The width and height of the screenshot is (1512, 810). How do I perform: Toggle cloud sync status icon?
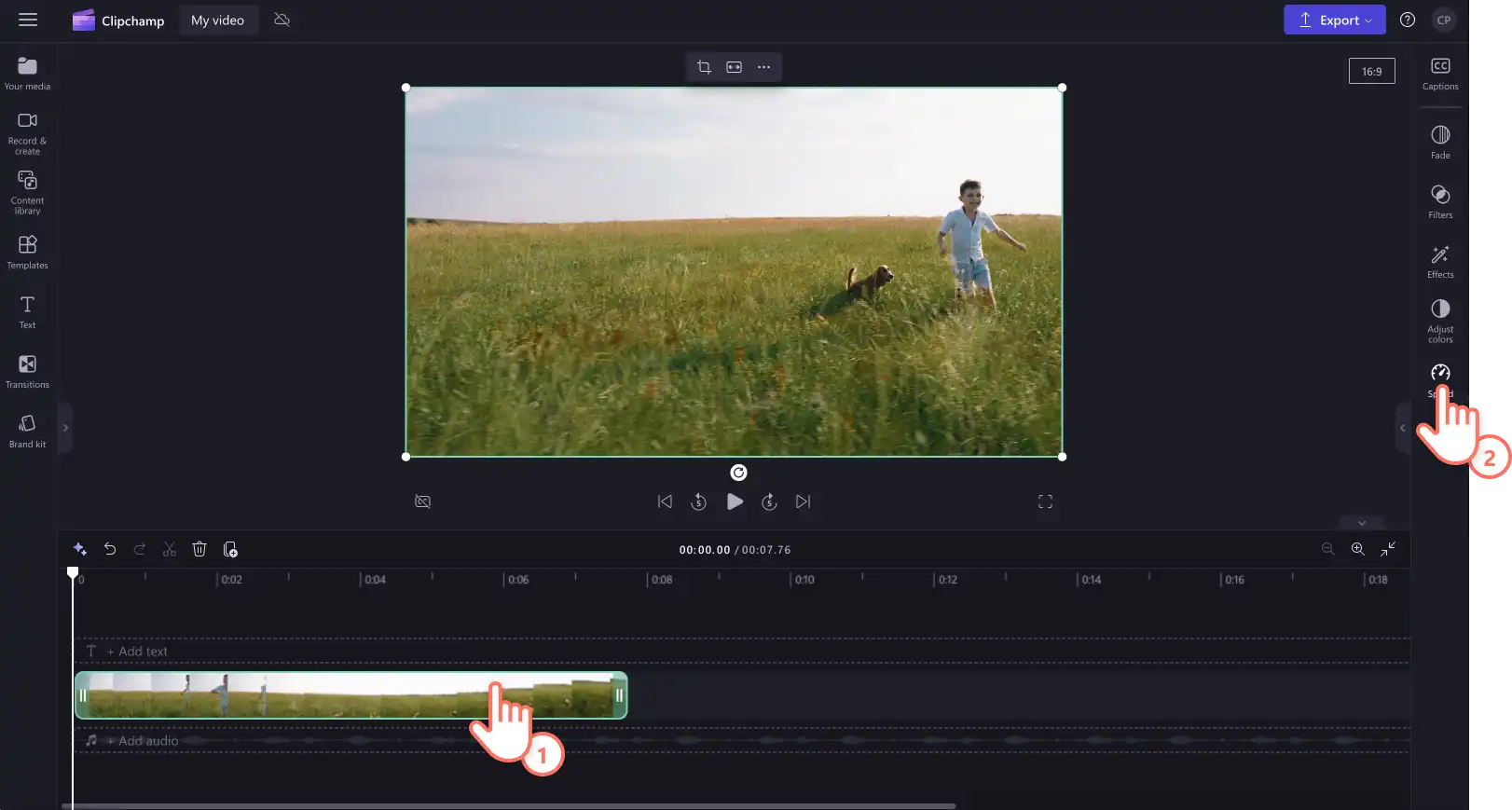[x=282, y=20]
